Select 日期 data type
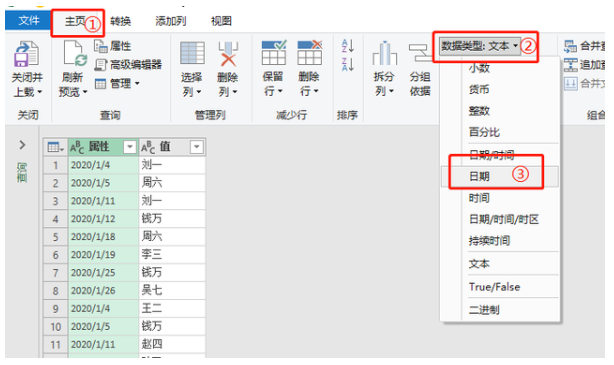Screen dimensions: 614x365 pyautogui.click(x=500, y=177)
